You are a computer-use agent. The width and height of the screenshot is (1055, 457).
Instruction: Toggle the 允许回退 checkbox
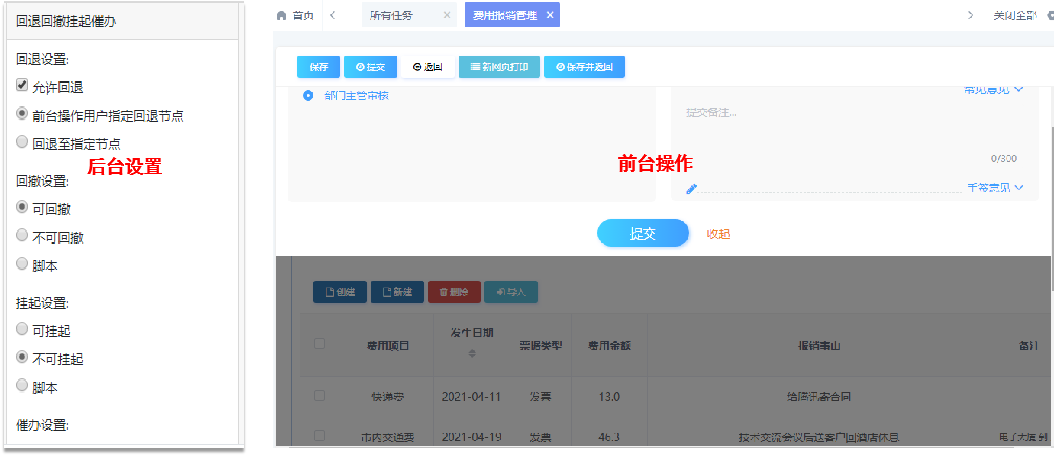click(x=22, y=87)
